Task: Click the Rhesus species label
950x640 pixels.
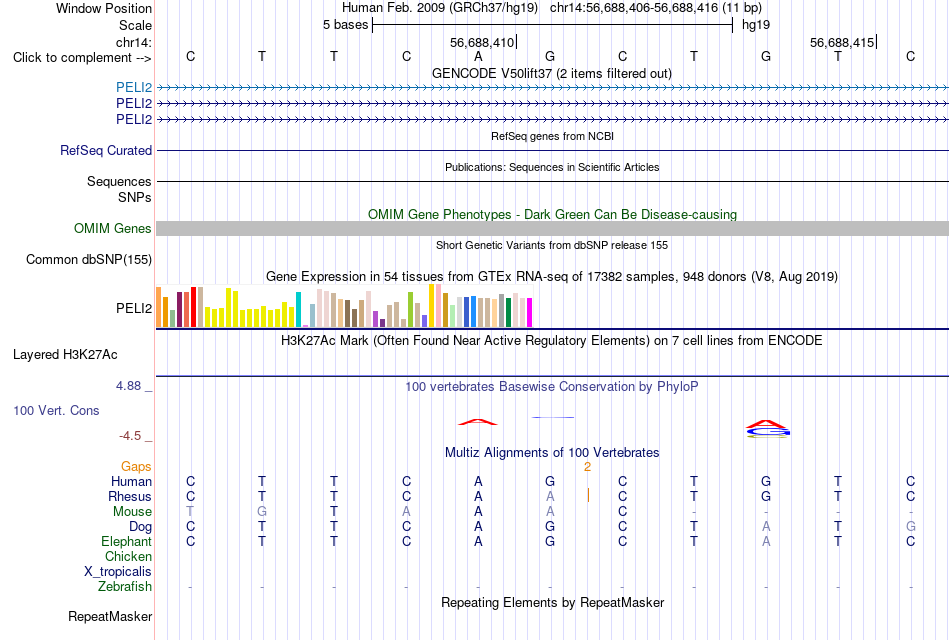Action: 130,496
